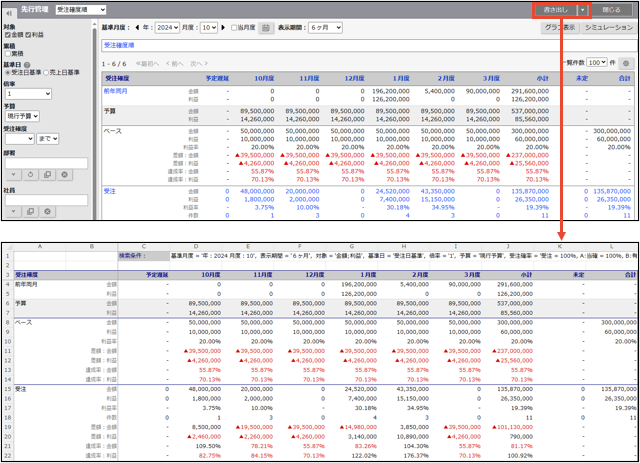The height and width of the screenshot is (463, 640).
Task: Select spreadsheet column header D
Action: click(x=196, y=247)
